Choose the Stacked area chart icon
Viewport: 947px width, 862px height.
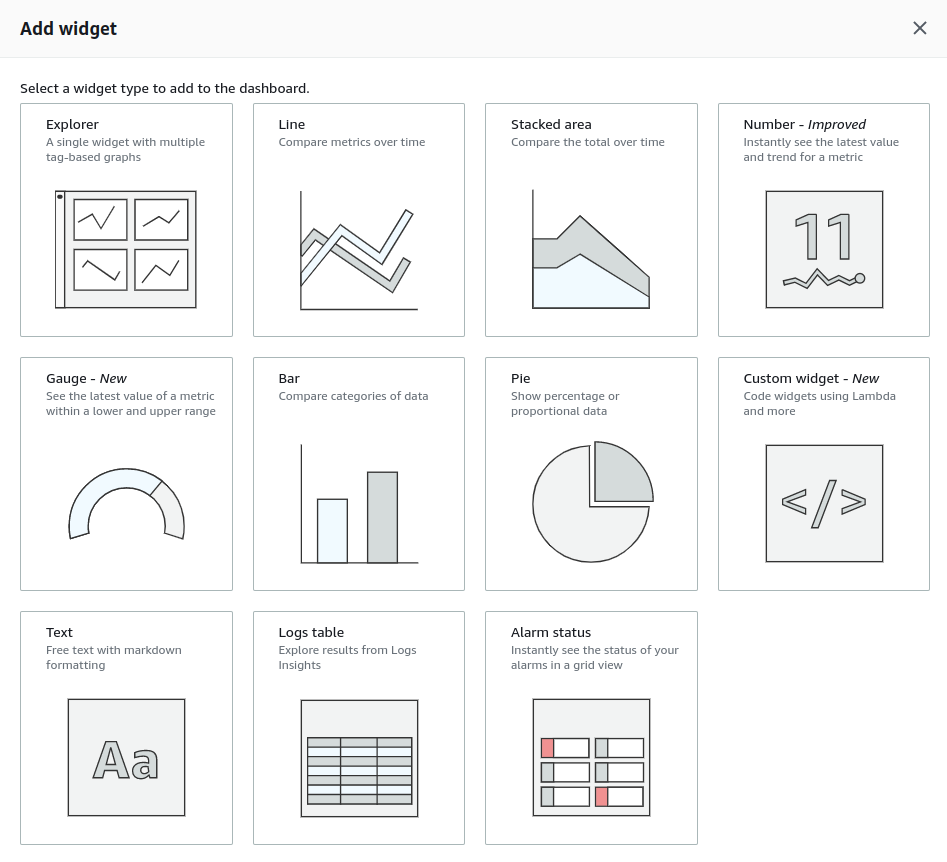[591, 250]
